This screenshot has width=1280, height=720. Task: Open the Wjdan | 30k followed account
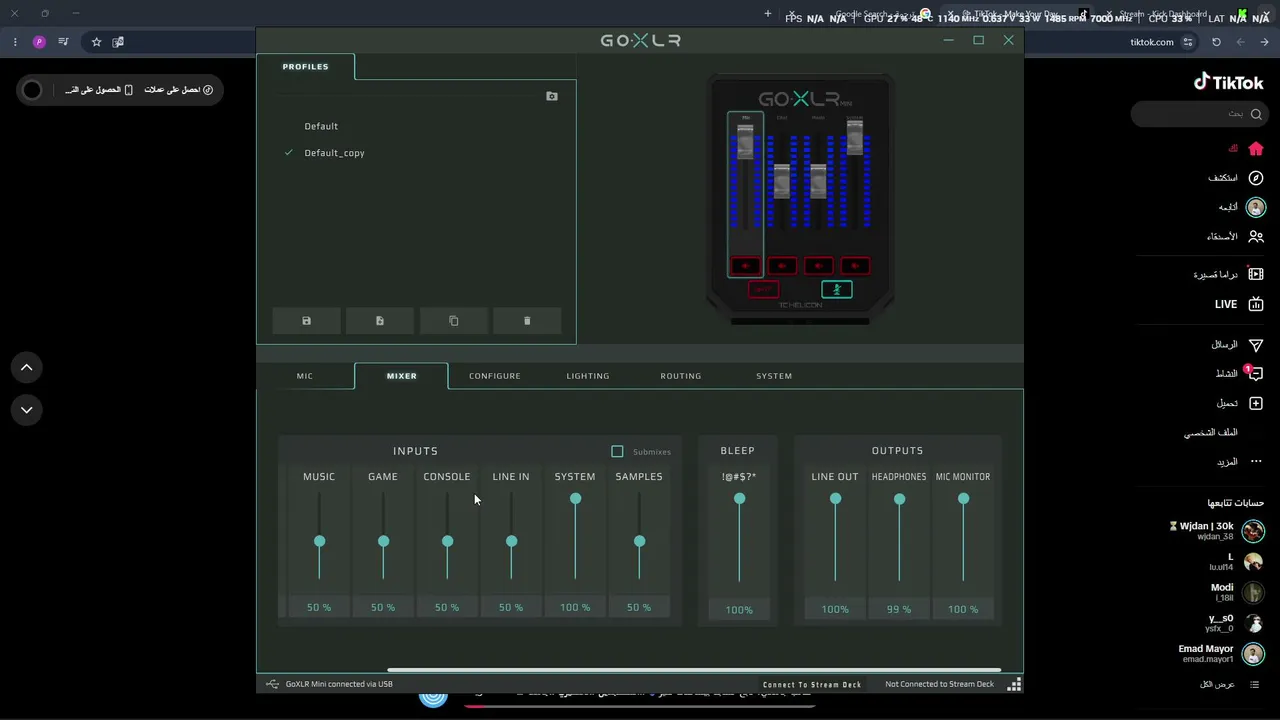(1217, 531)
